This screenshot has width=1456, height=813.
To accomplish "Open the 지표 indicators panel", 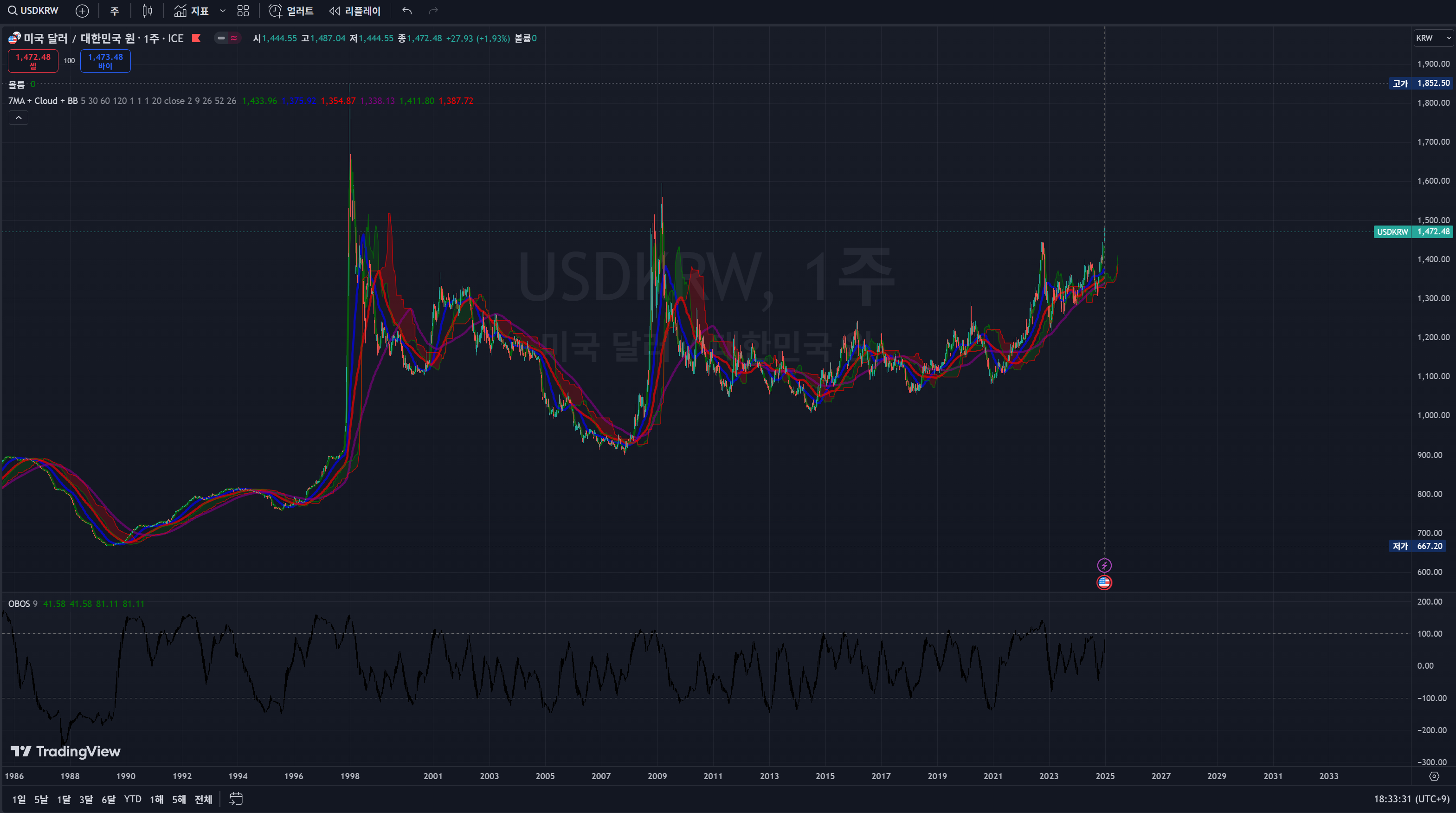I will tap(192, 11).
